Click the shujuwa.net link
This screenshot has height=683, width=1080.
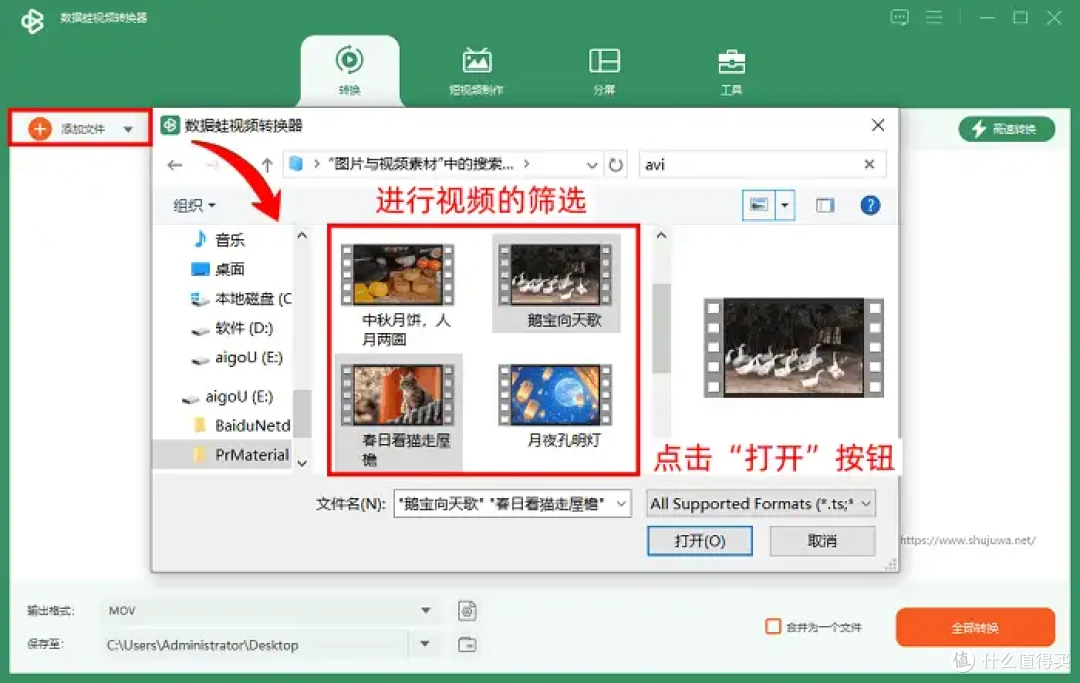coord(968,540)
